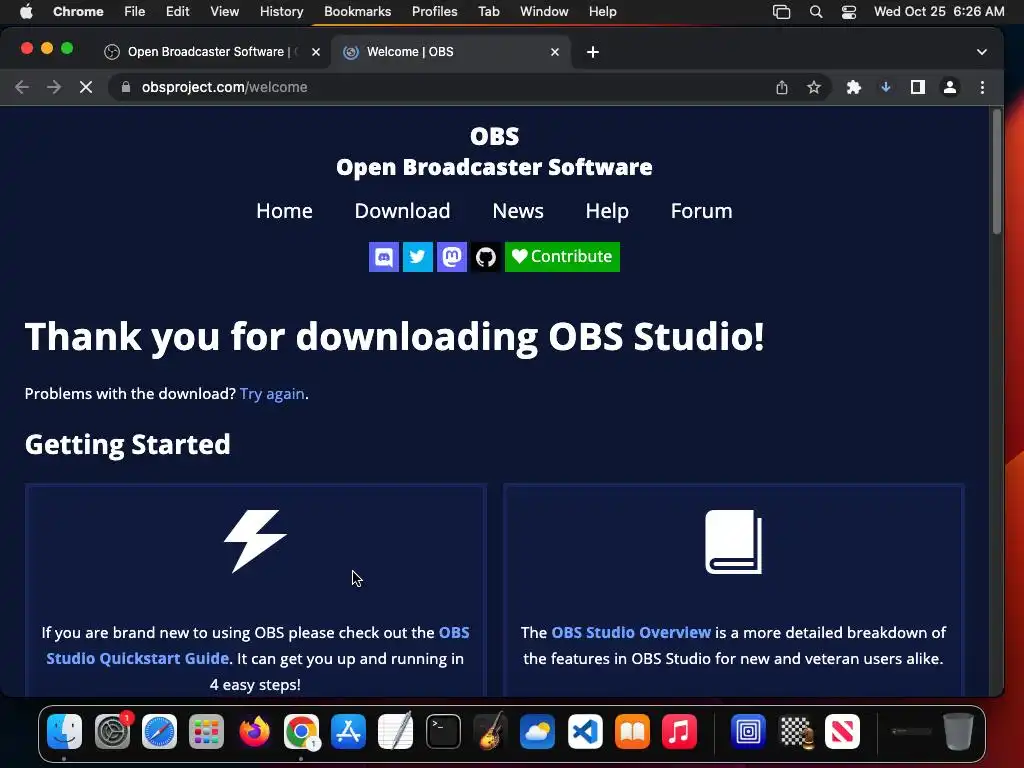Click the book overview icon
Viewport: 1024px width, 768px height.
pyautogui.click(x=733, y=541)
